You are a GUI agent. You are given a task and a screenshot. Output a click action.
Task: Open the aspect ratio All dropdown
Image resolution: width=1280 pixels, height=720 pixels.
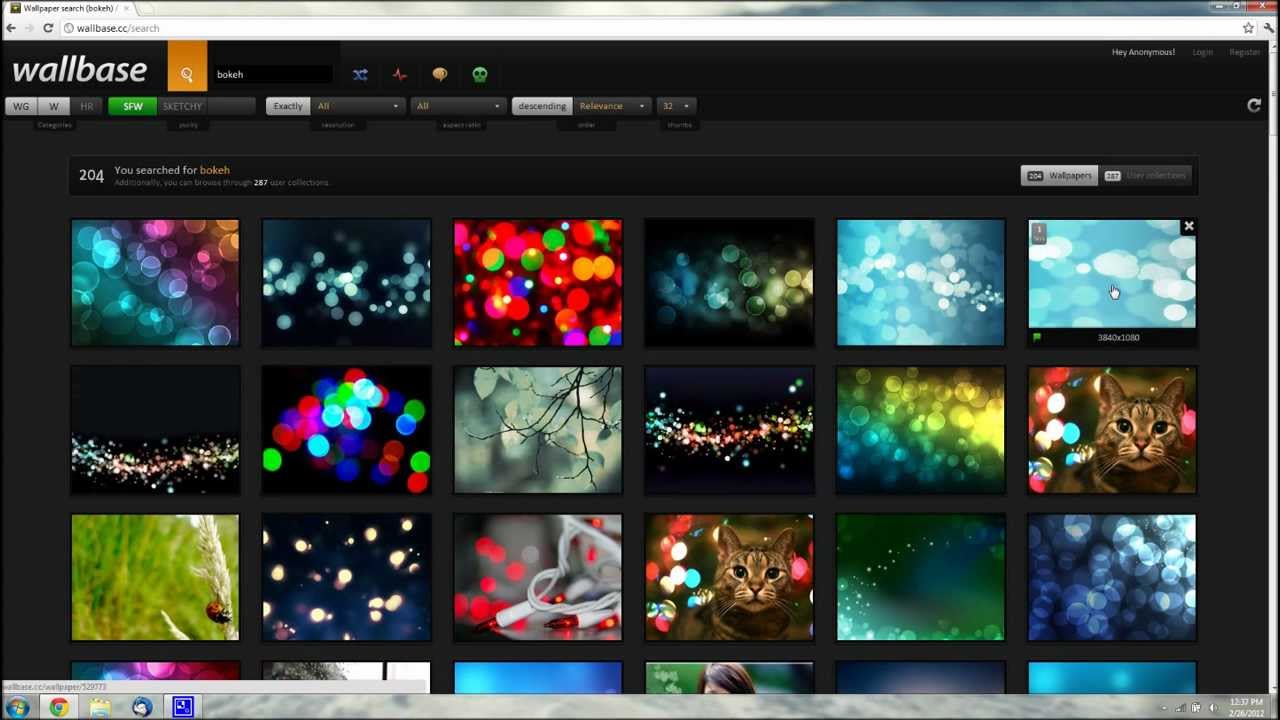click(457, 106)
